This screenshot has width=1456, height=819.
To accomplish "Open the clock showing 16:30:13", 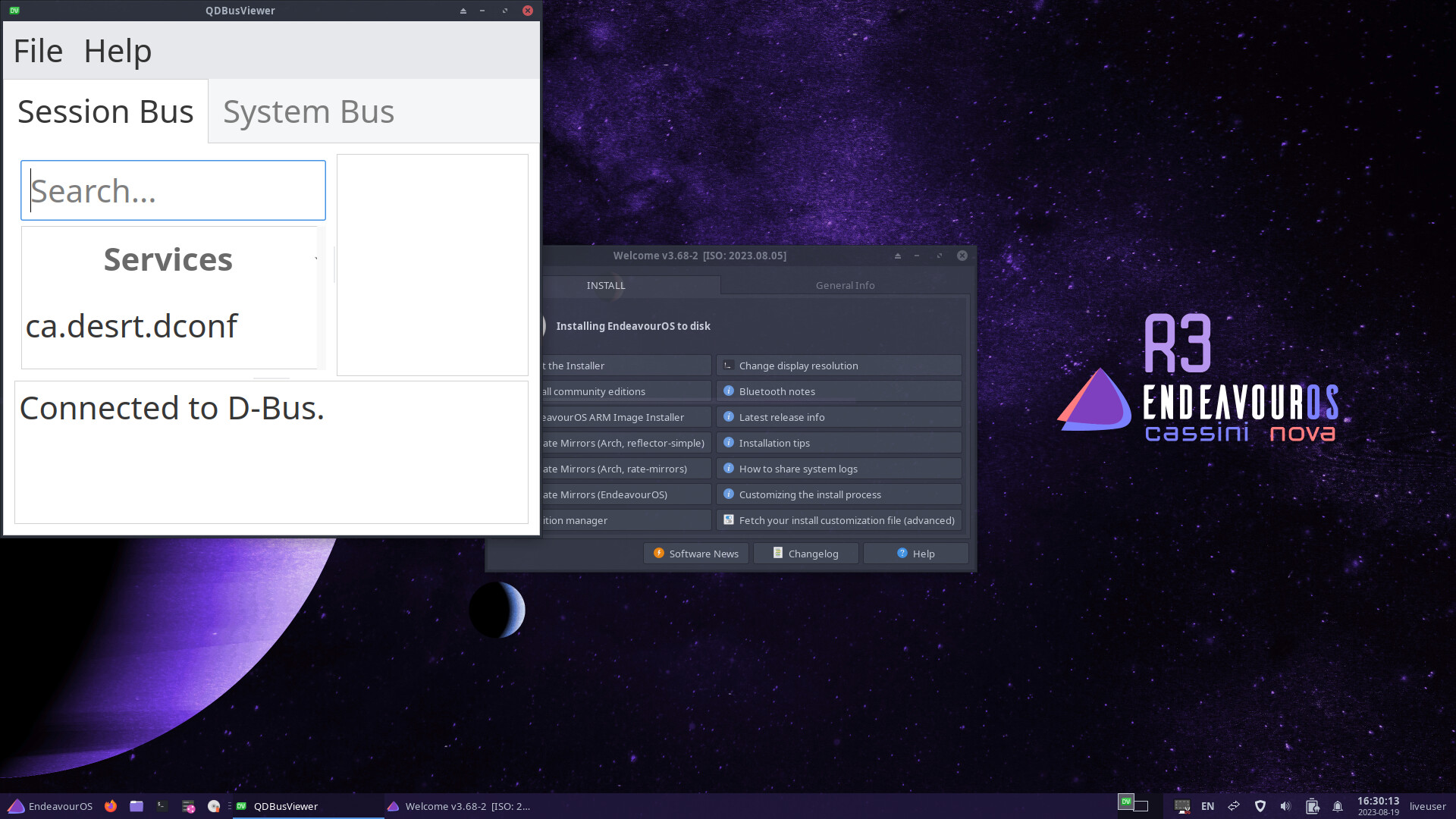I will (1378, 806).
